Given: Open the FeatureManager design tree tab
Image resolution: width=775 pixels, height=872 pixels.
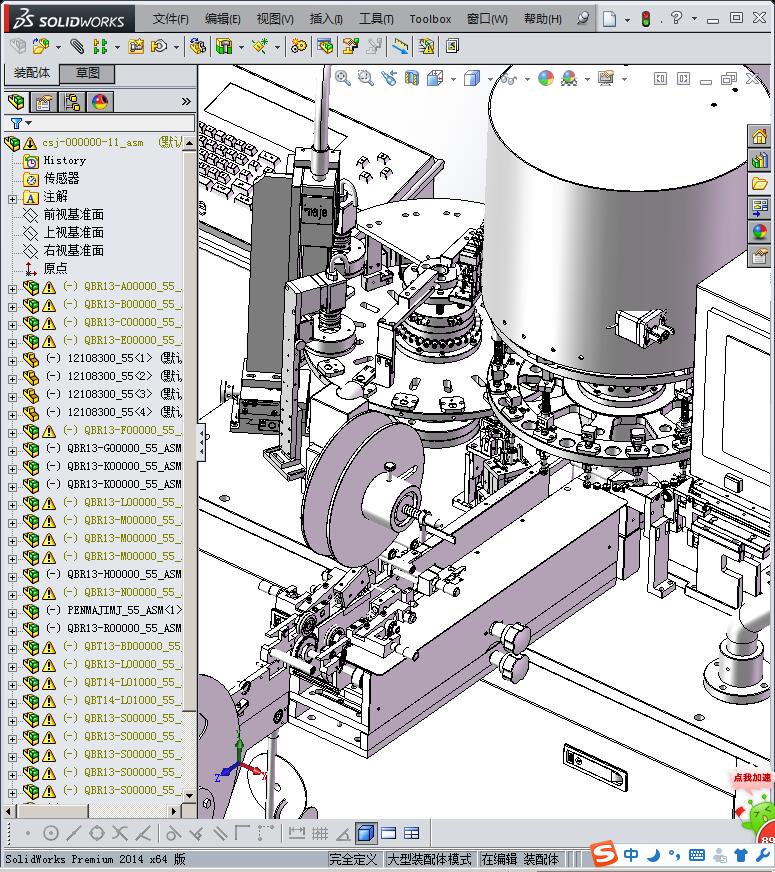Looking at the screenshot, I should [17, 102].
